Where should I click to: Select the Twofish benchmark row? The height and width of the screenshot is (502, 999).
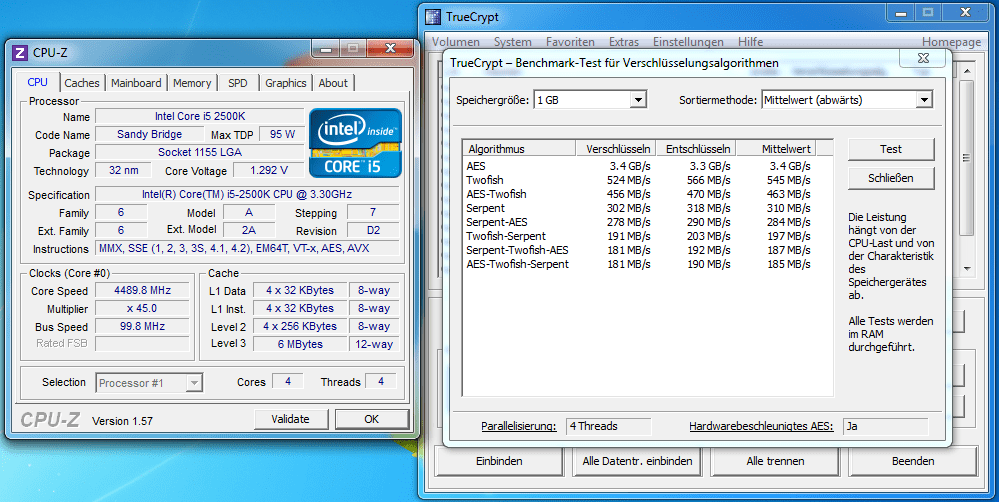click(640, 180)
